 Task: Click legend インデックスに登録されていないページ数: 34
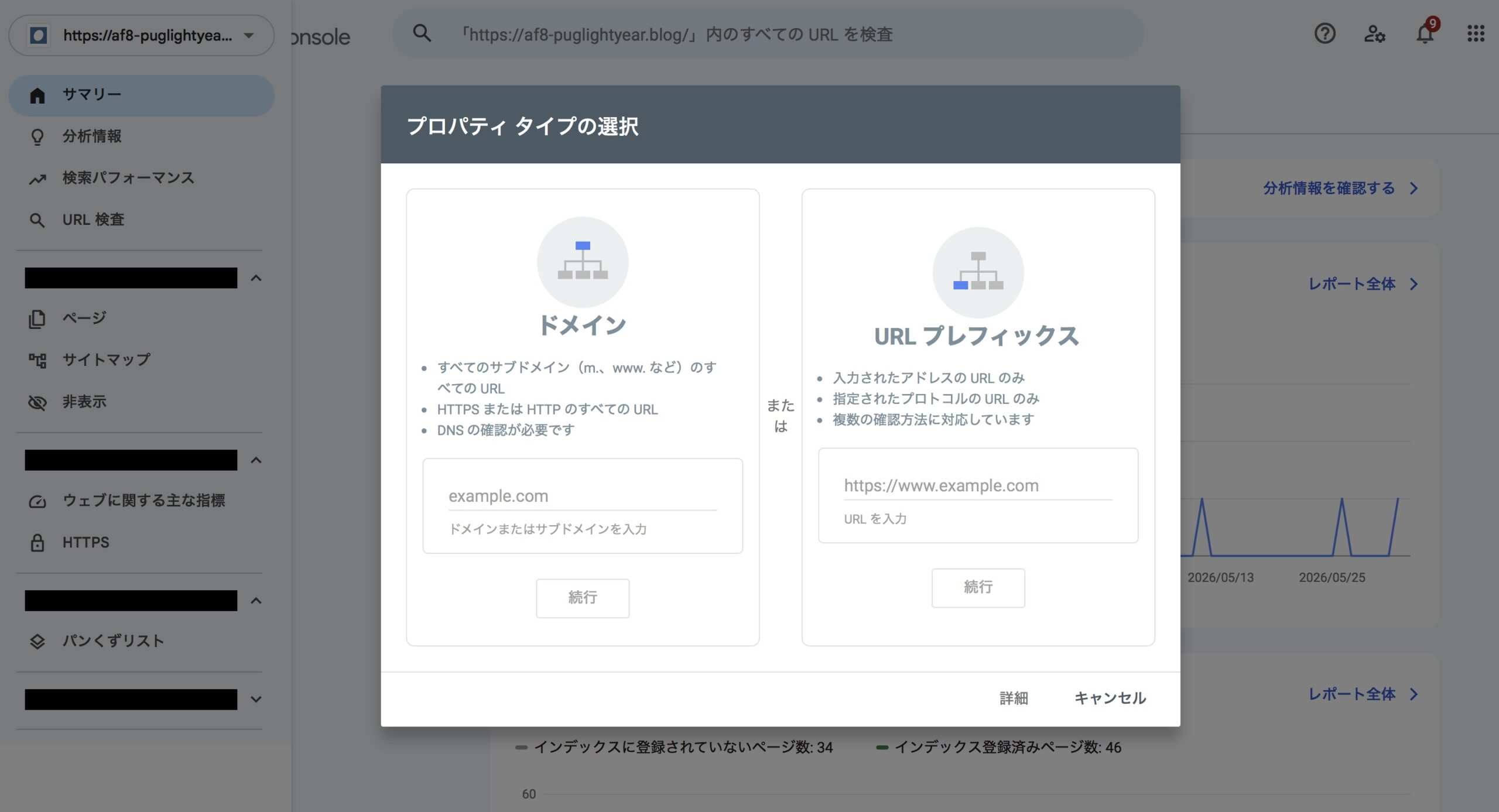pos(674,748)
